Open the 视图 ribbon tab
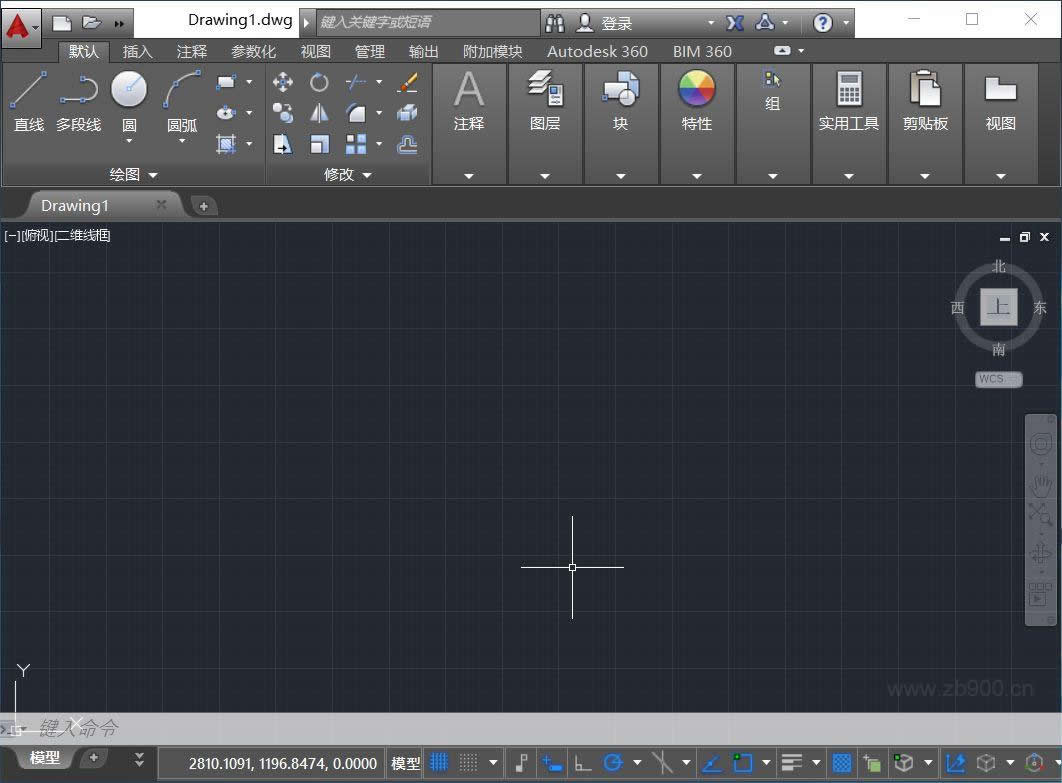1062x783 pixels. tap(315, 51)
